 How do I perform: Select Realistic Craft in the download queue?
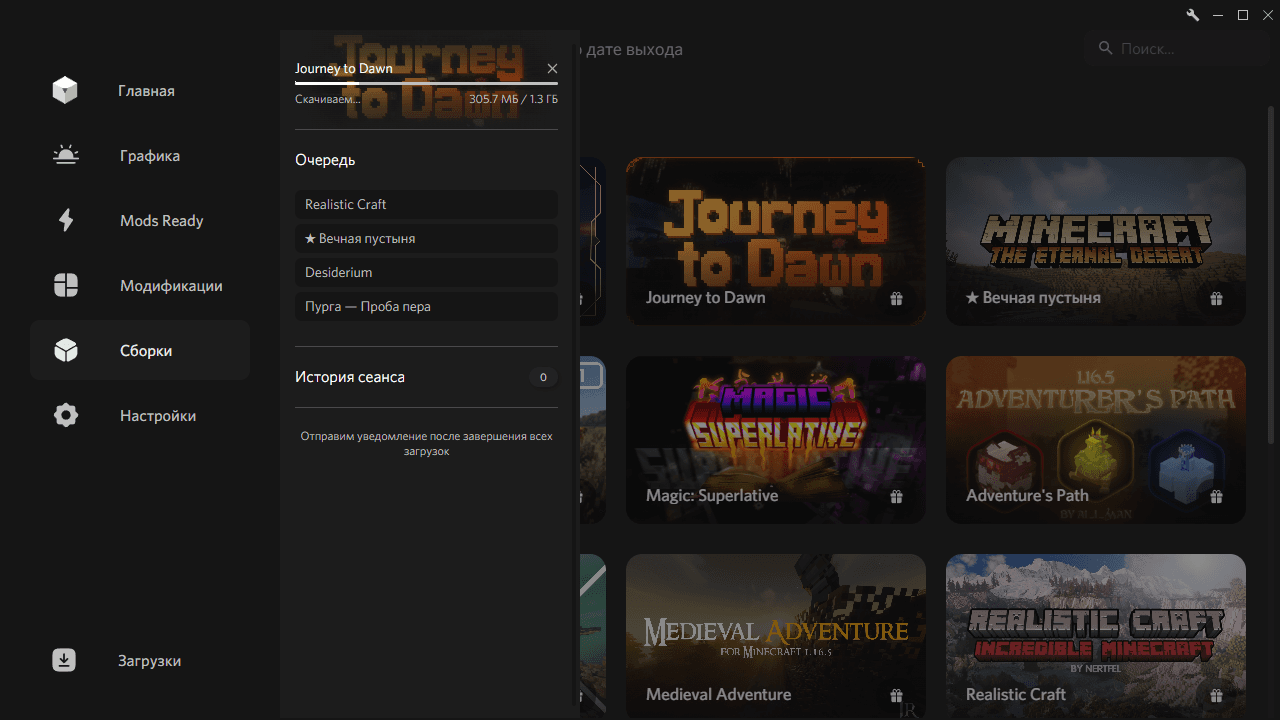[426, 204]
